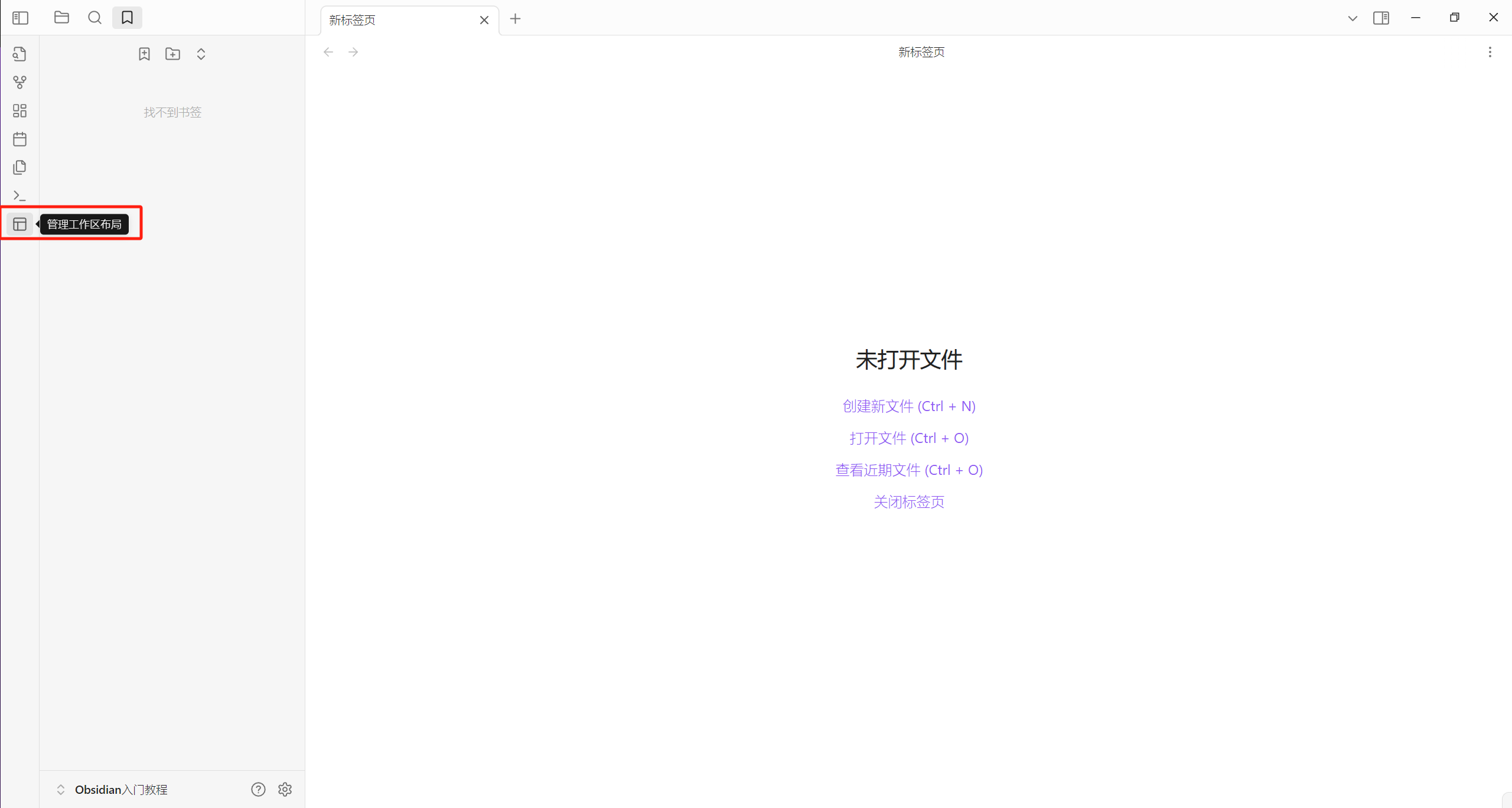Open today's daily note calendar icon
The height and width of the screenshot is (808, 1512).
19,139
